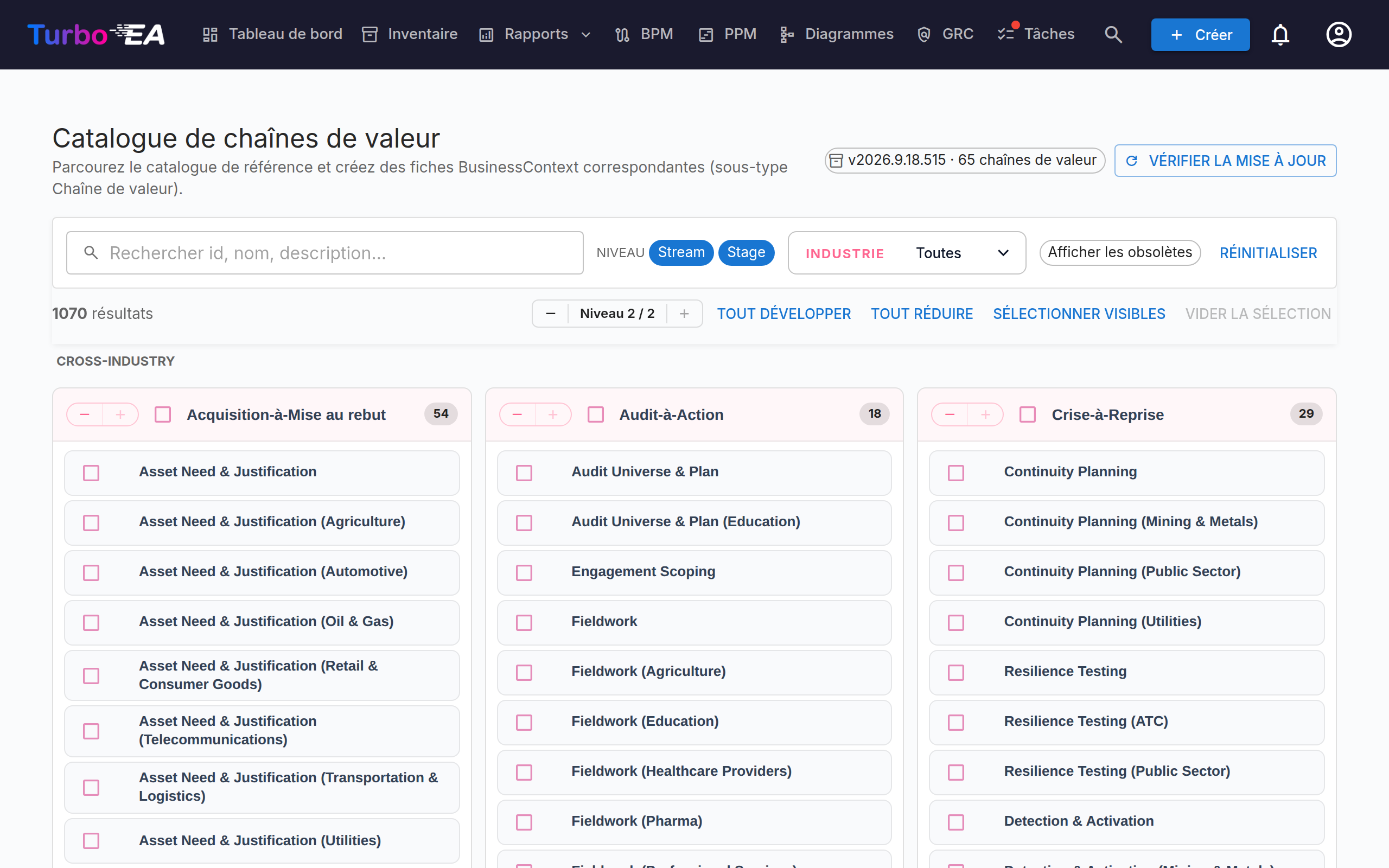This screenshot has width=1389, height=868.
Task: Click the Créer button
Action: pyautogui.click(x=1200, y=34)
